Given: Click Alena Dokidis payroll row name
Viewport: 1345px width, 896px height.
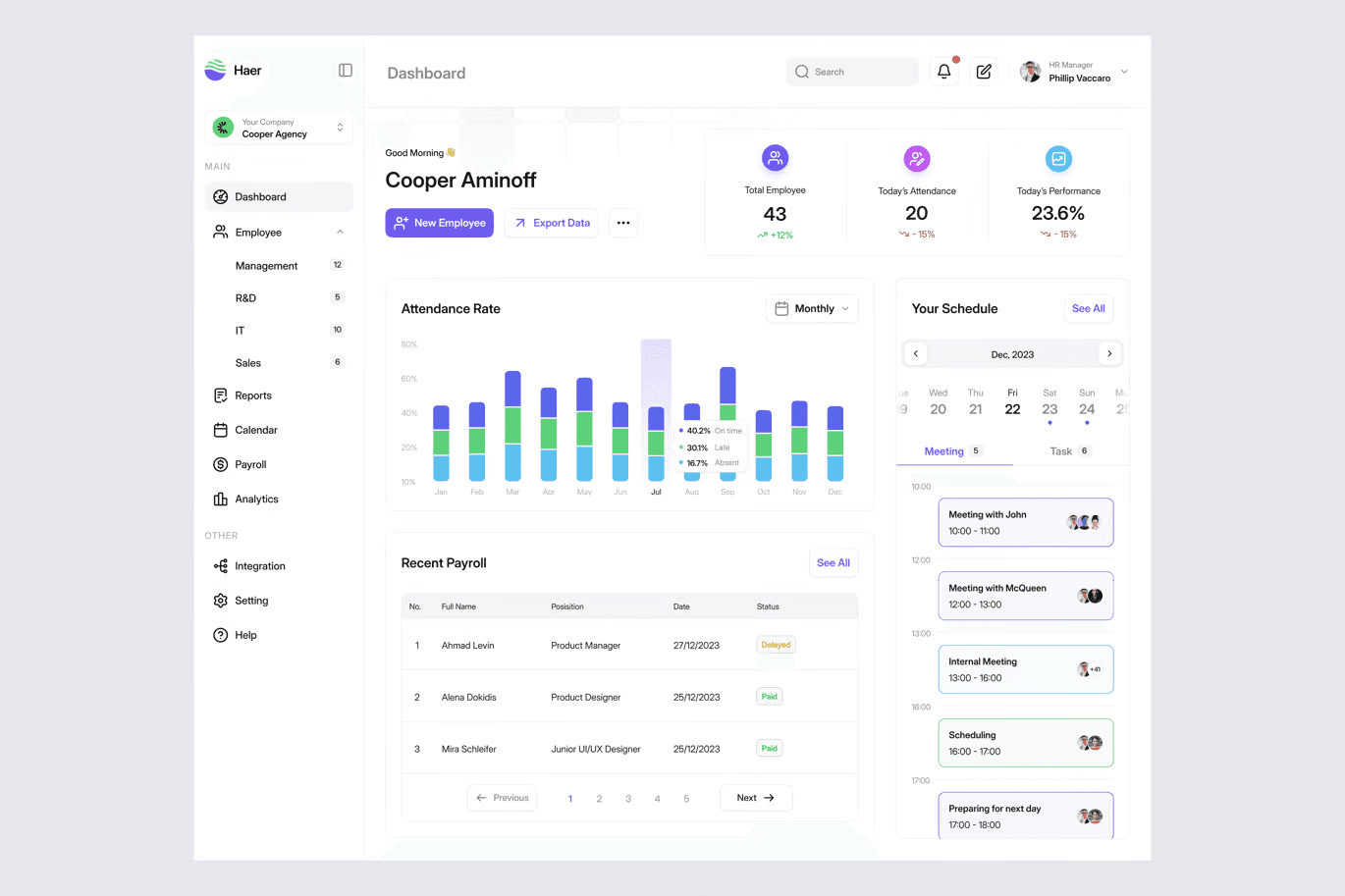Looking at the screenshot, I should click(469, 698).
